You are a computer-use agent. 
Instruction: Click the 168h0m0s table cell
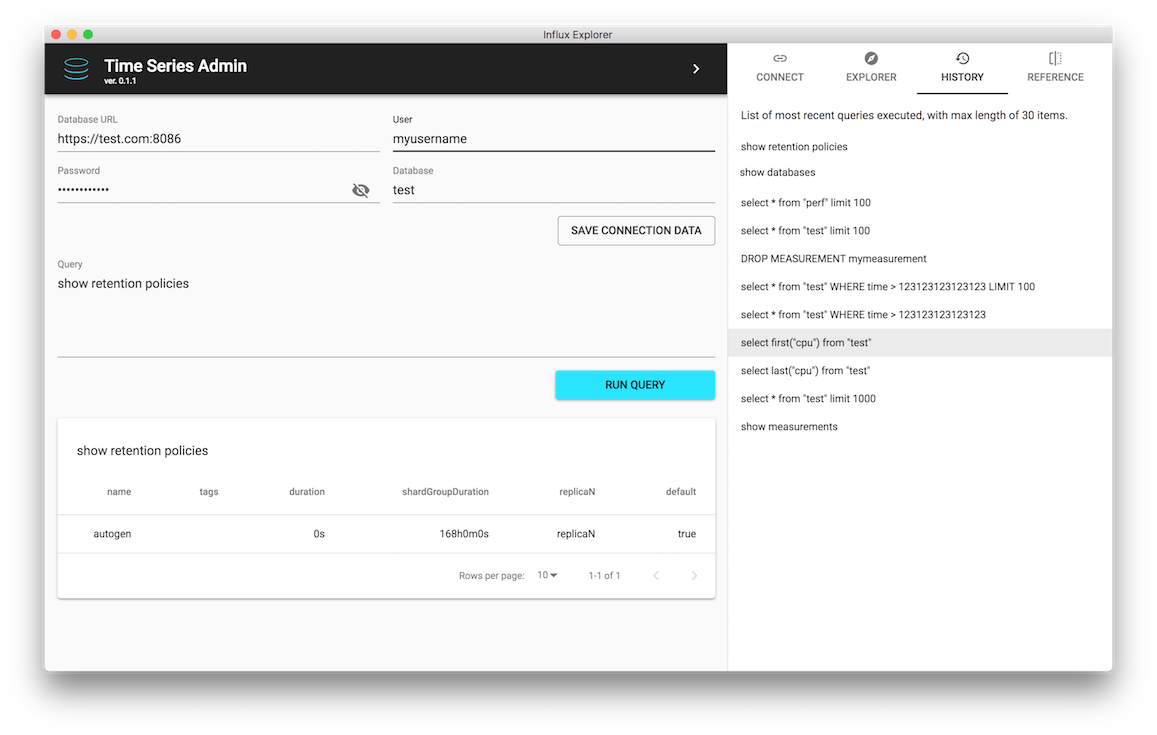[464, 534]
